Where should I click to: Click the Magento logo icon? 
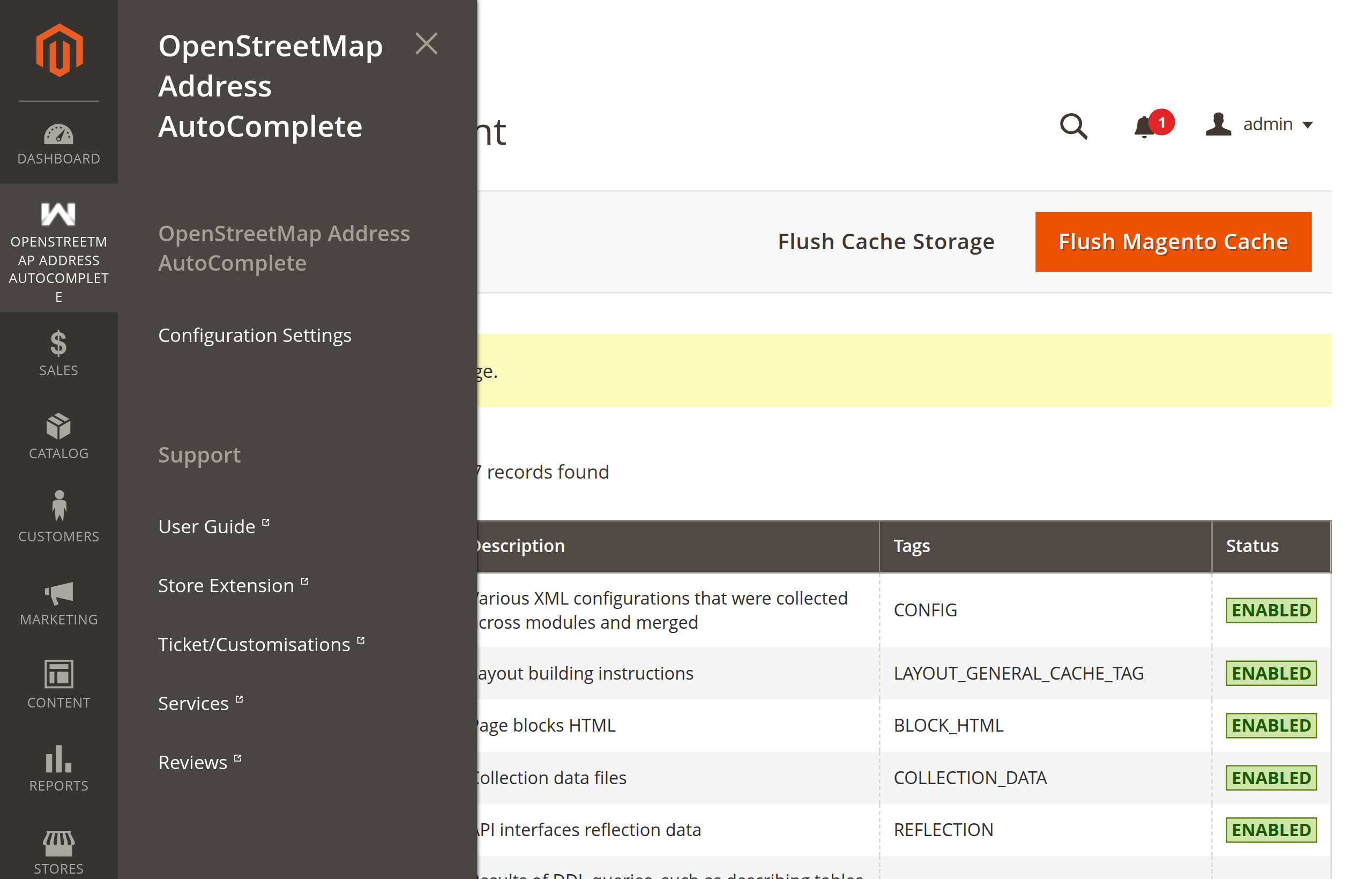[59, 50]
